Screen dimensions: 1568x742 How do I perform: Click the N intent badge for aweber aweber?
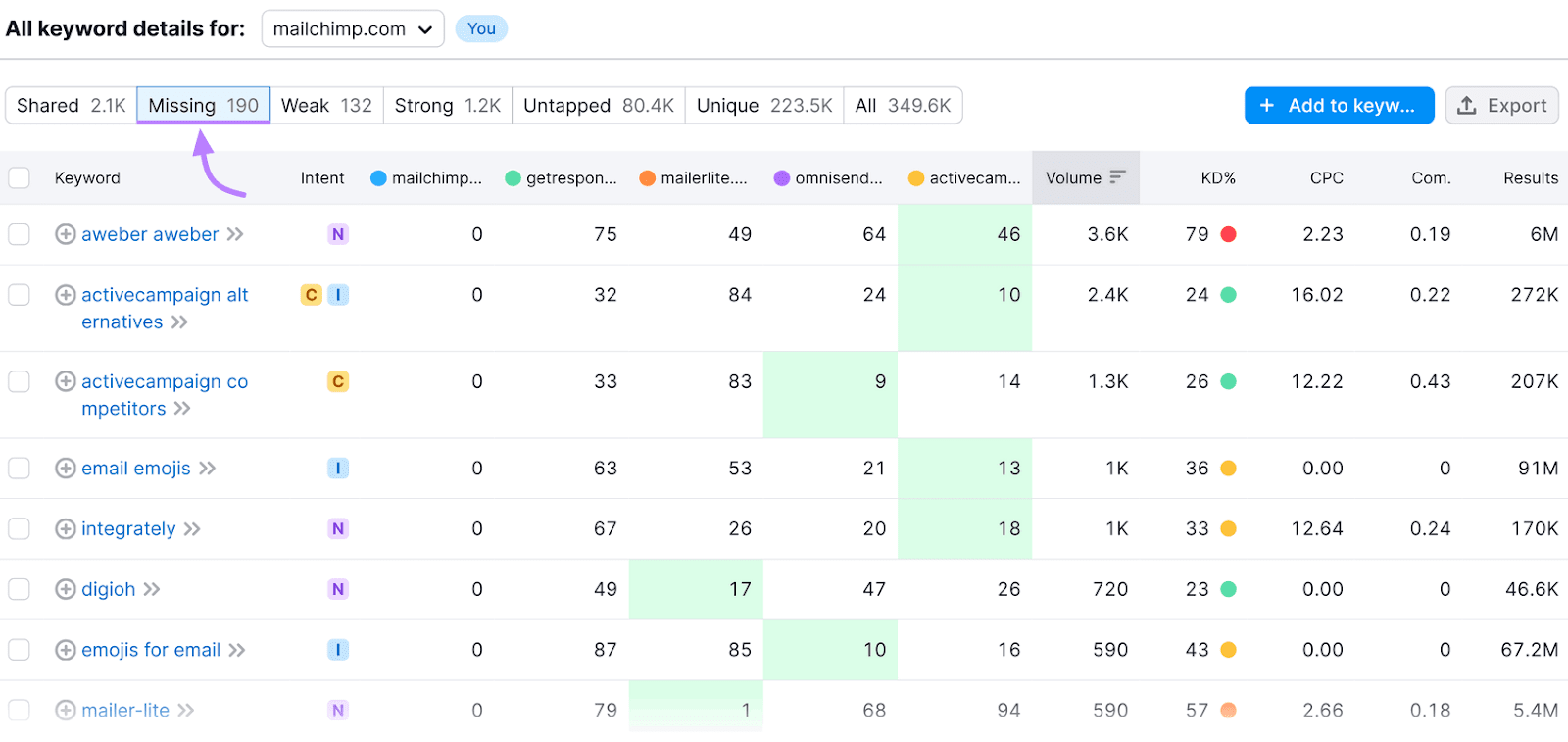coord(338,234)
